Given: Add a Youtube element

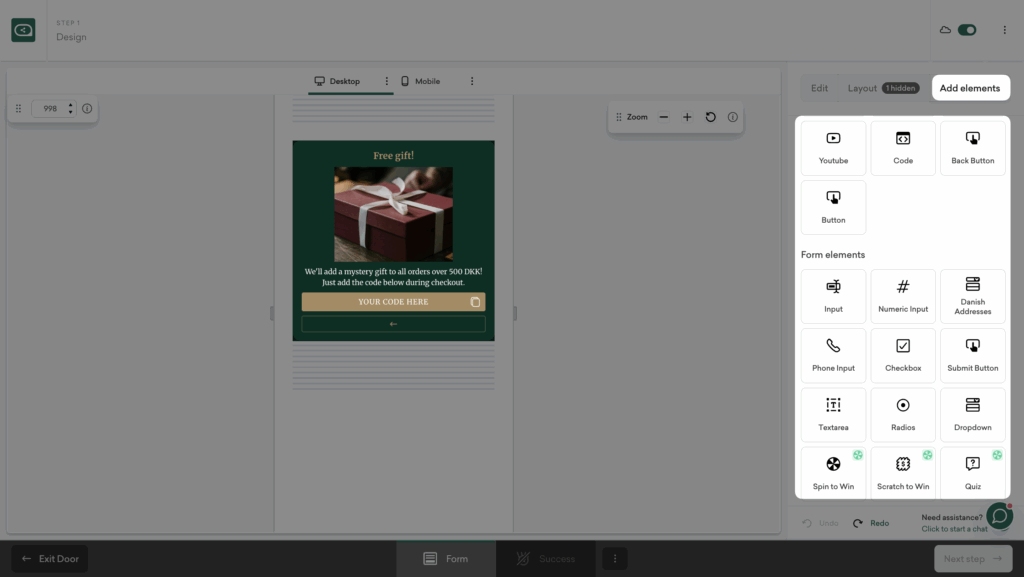Looking at the screenshot, I should pos(833,148).
